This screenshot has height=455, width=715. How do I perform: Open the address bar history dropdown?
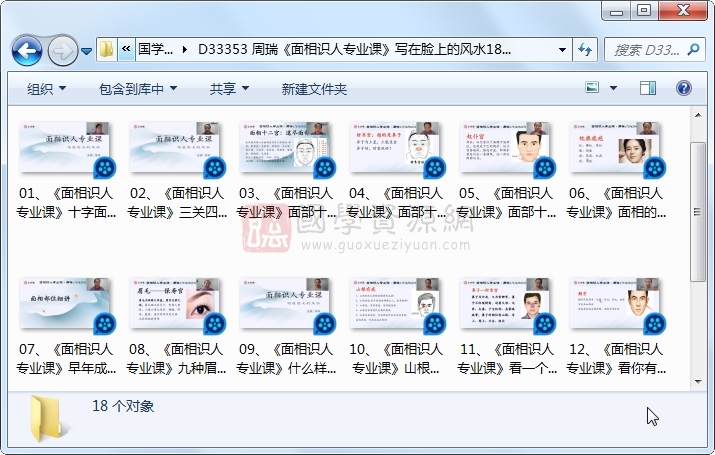562,49
